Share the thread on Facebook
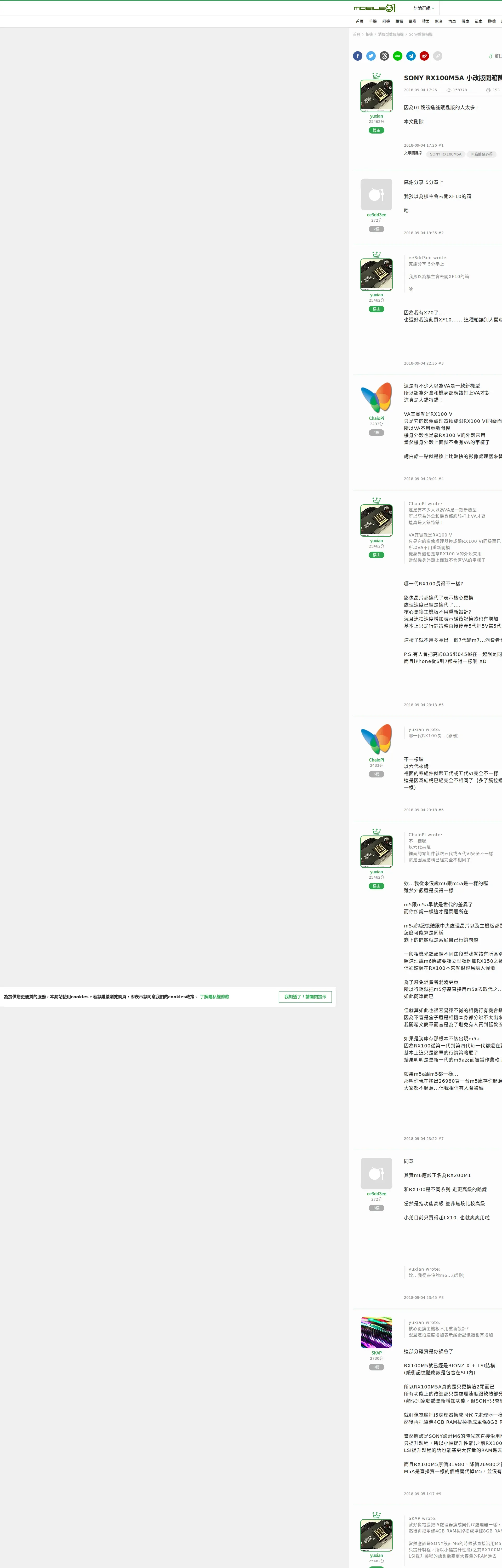The height and width of the screenshot is (1568, 502). pos(358,56)
